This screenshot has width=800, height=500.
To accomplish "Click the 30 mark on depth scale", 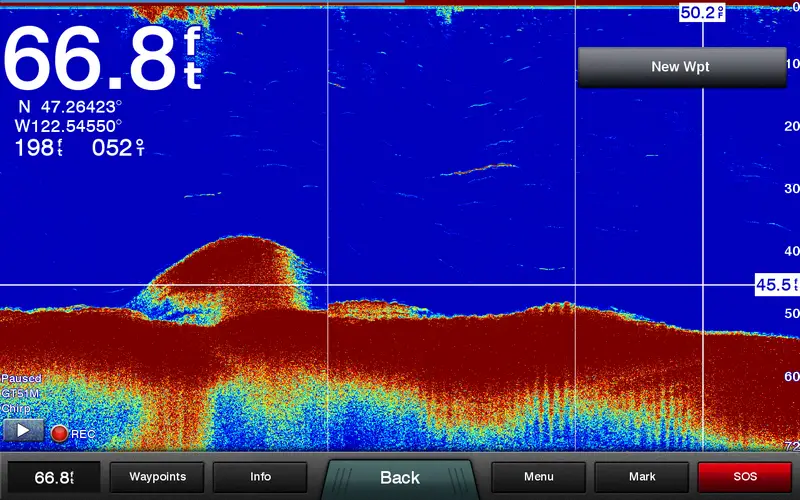I will tap(791, 188).
